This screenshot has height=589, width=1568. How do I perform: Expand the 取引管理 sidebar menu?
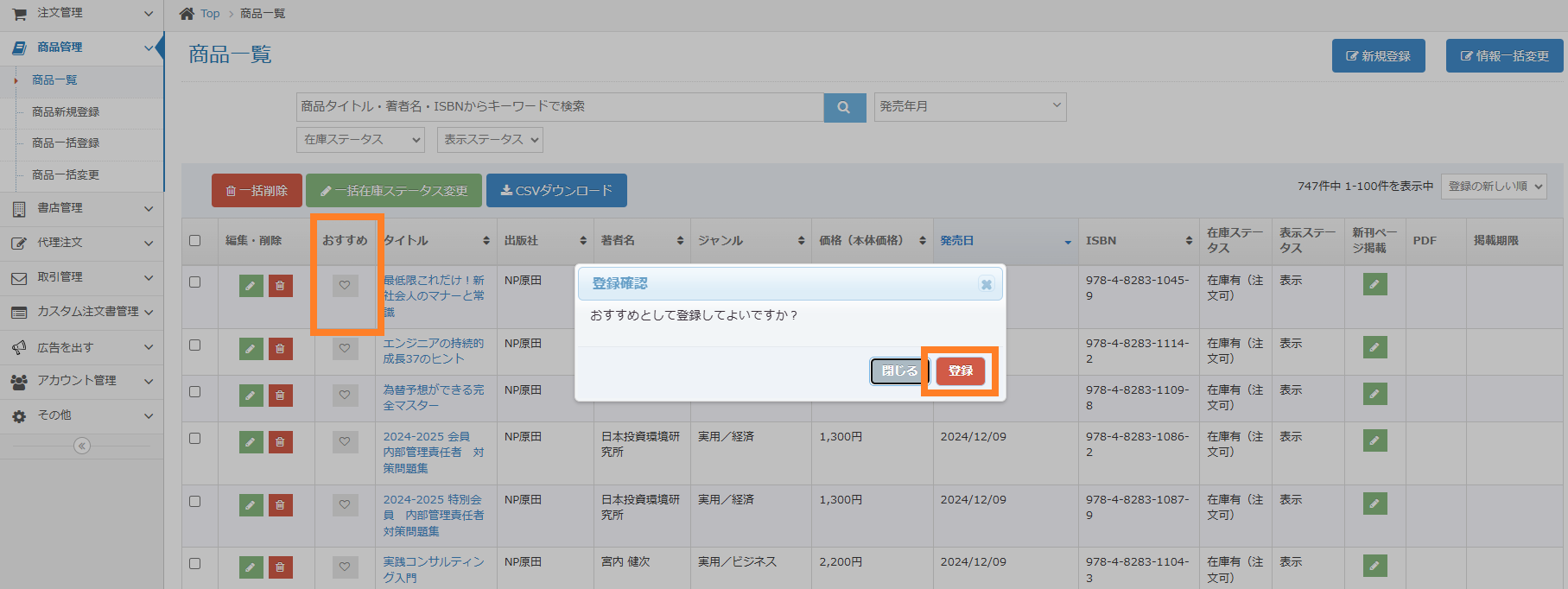pyautogui.click(x=82, y=277)
